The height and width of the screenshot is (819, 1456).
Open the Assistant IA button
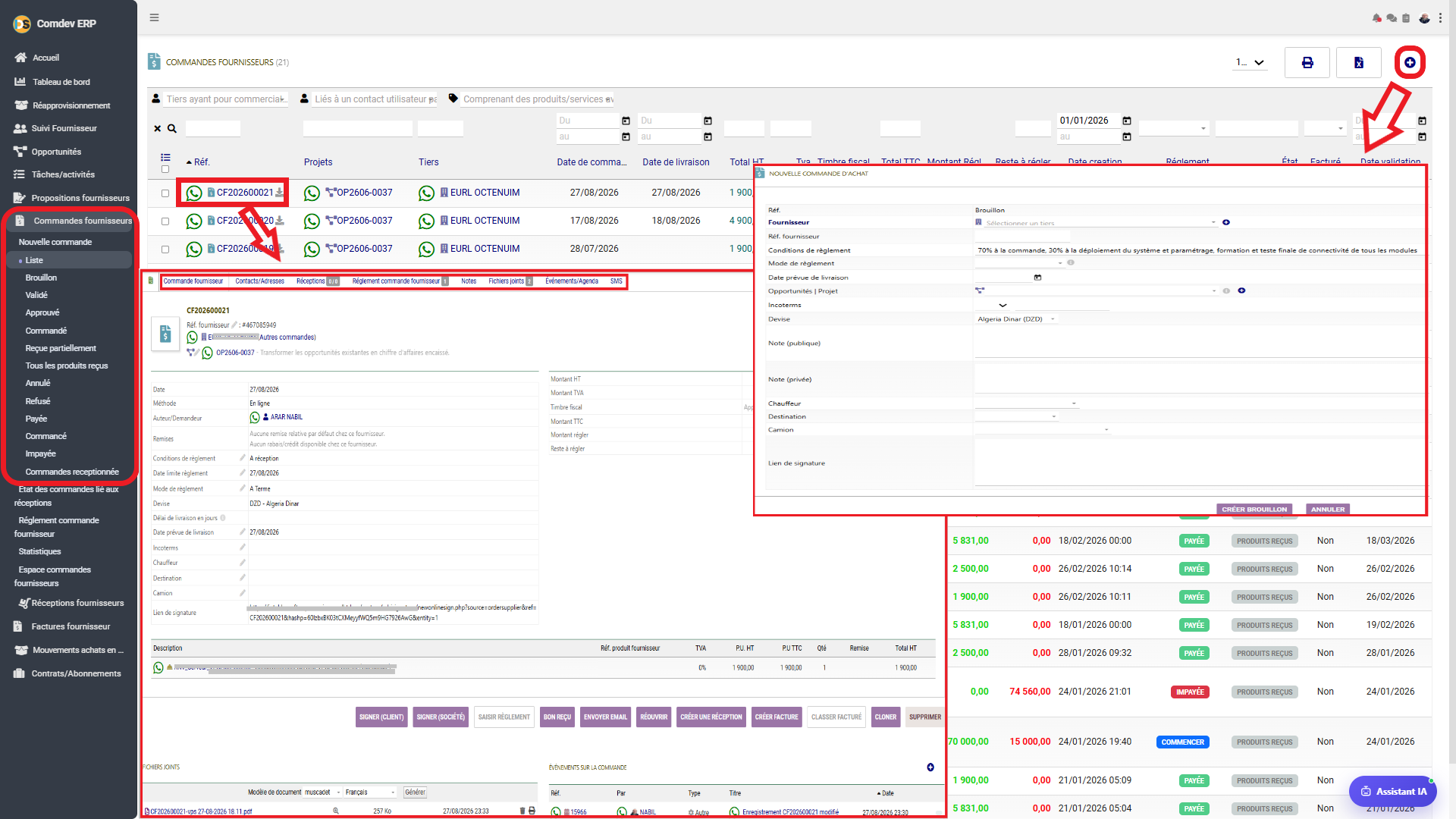1393,792
